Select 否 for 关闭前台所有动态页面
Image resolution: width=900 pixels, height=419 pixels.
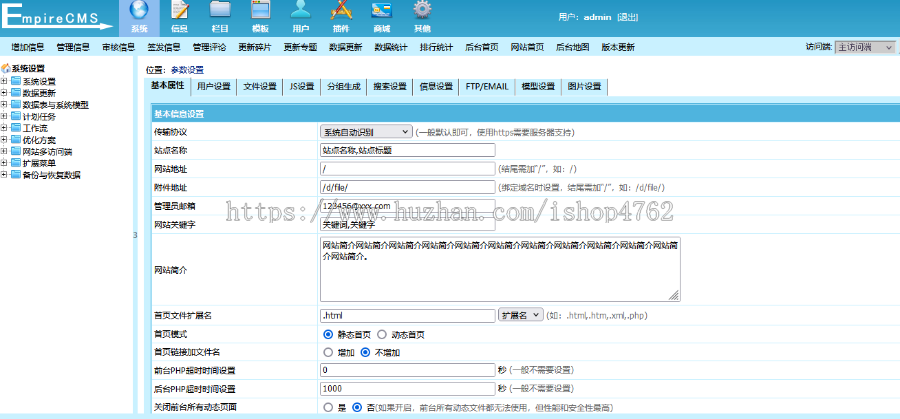[x=357, y=408]
